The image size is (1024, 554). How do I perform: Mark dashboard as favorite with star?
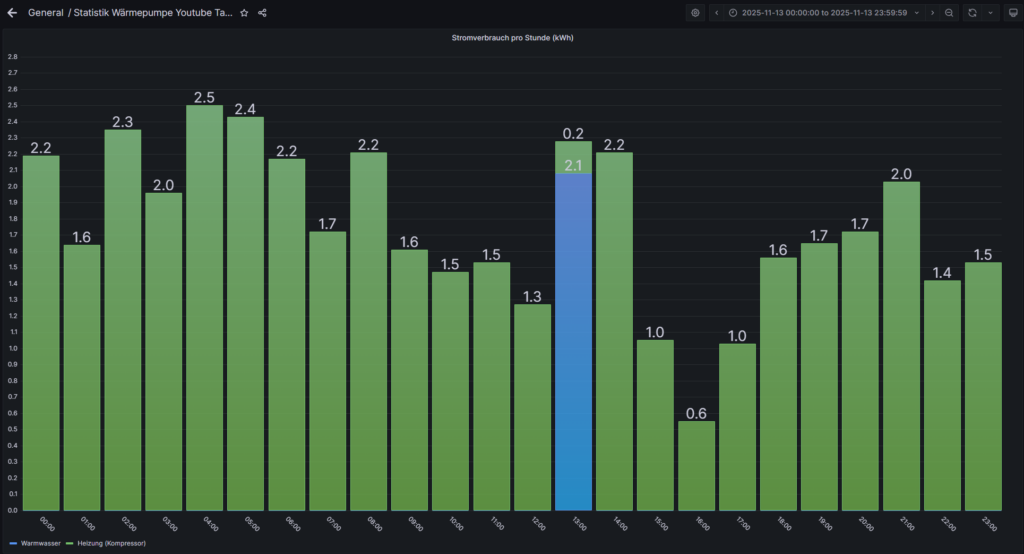point(244,13)
